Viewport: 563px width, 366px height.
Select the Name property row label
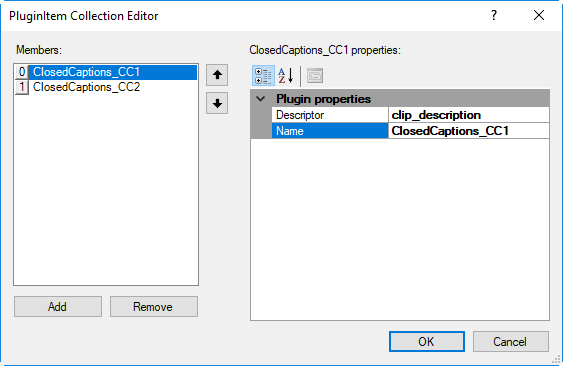pyautogui.click(x=330, y=131)
